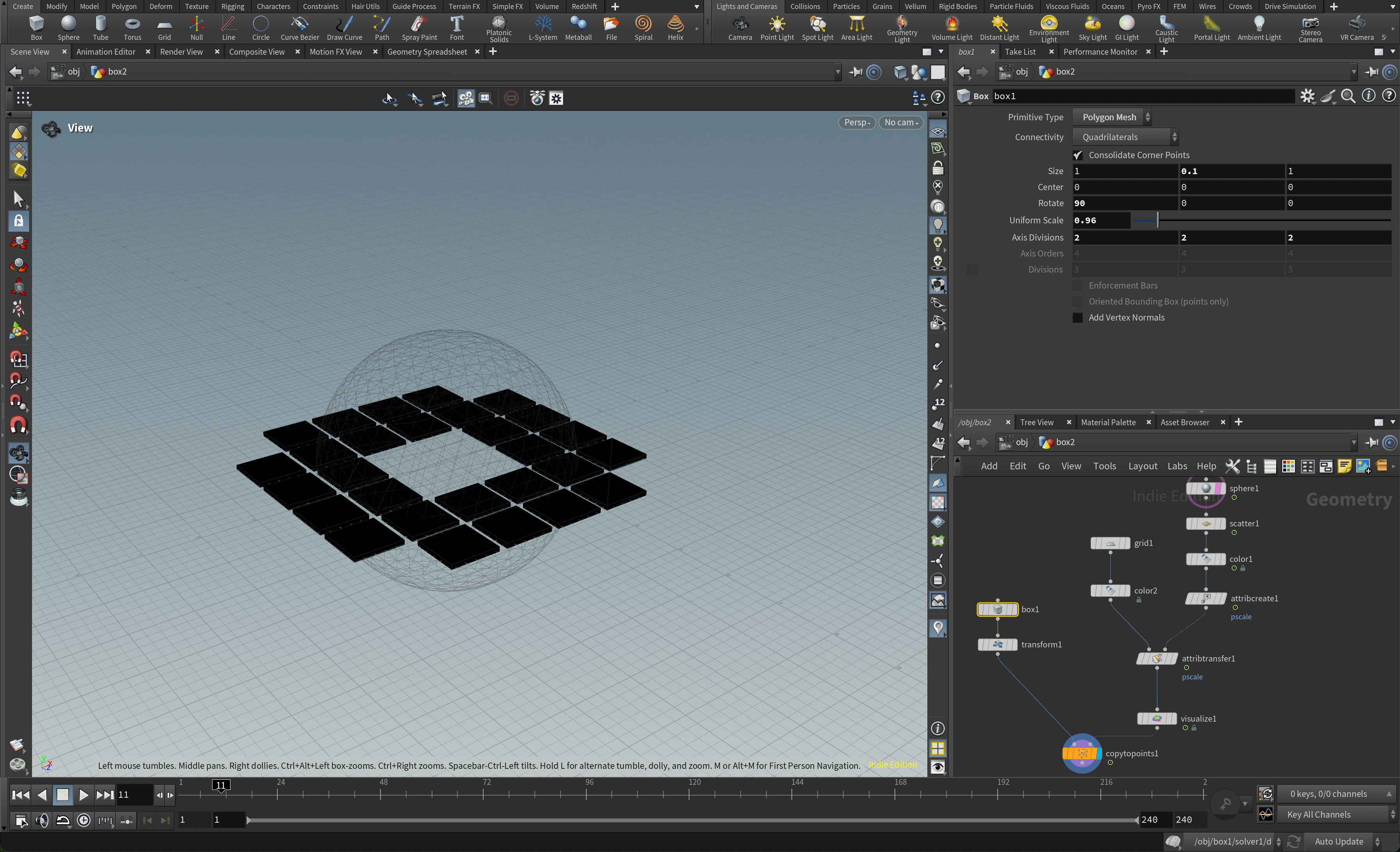Toggle the viewport display options eye icon
1400x852 pixels.
coord(937,767)
